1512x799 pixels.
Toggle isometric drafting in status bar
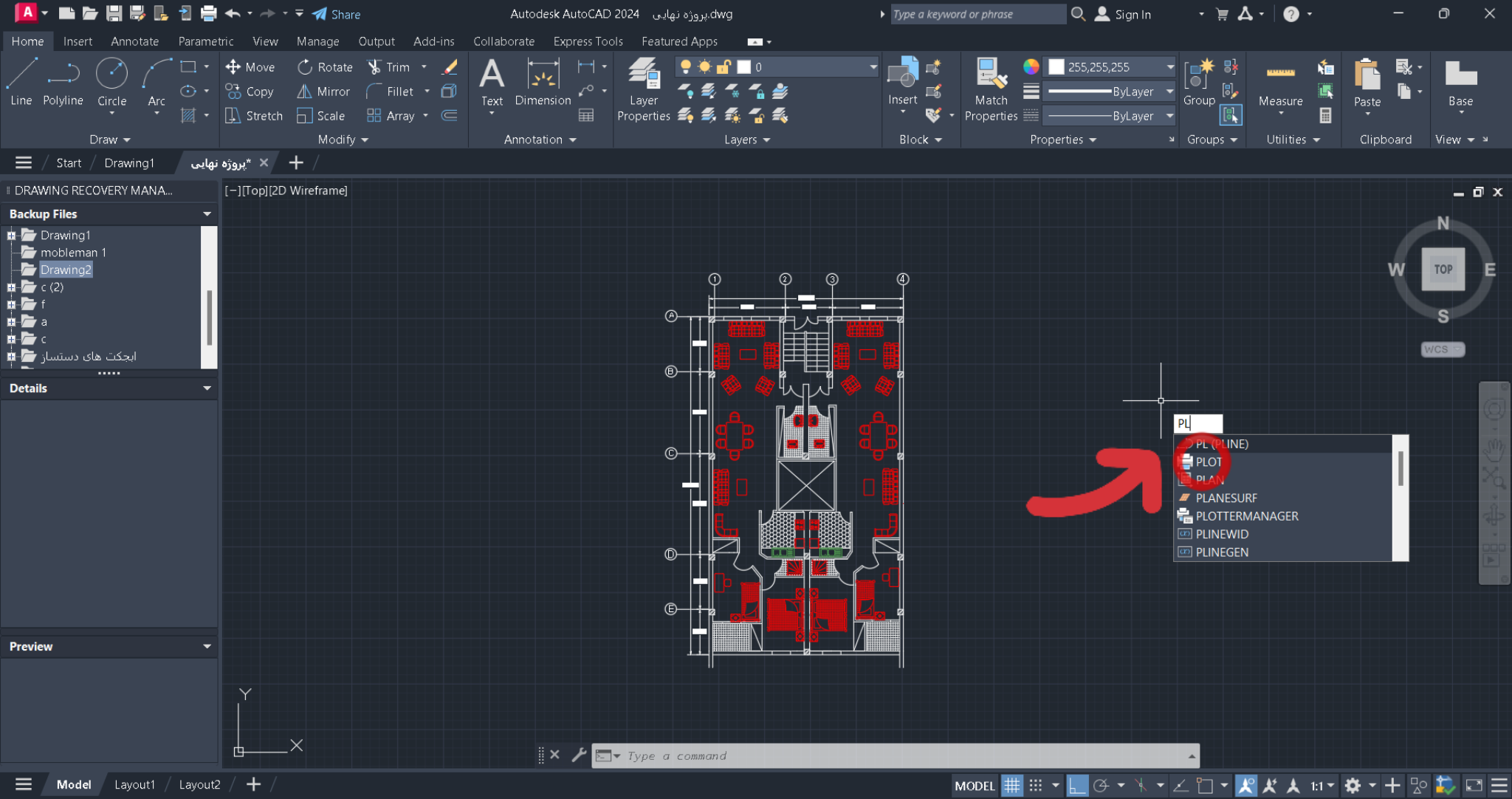pyautogui.click(x=1141, y=785)
